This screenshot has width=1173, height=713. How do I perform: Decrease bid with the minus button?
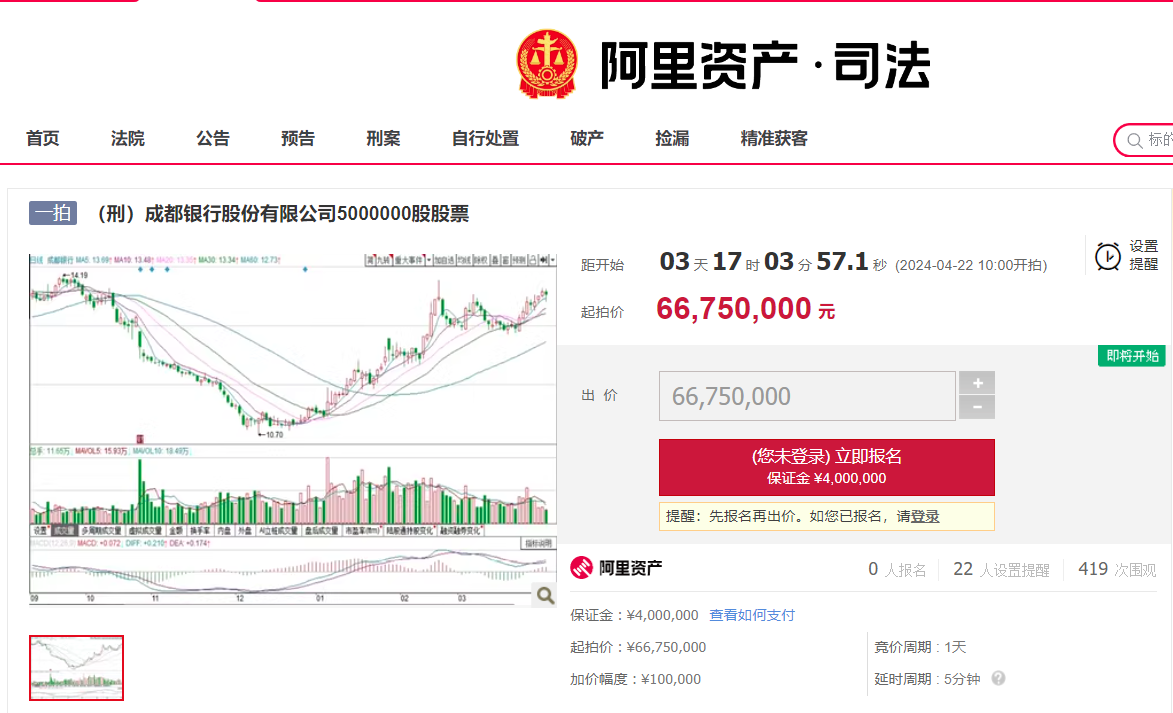(977, 407)
